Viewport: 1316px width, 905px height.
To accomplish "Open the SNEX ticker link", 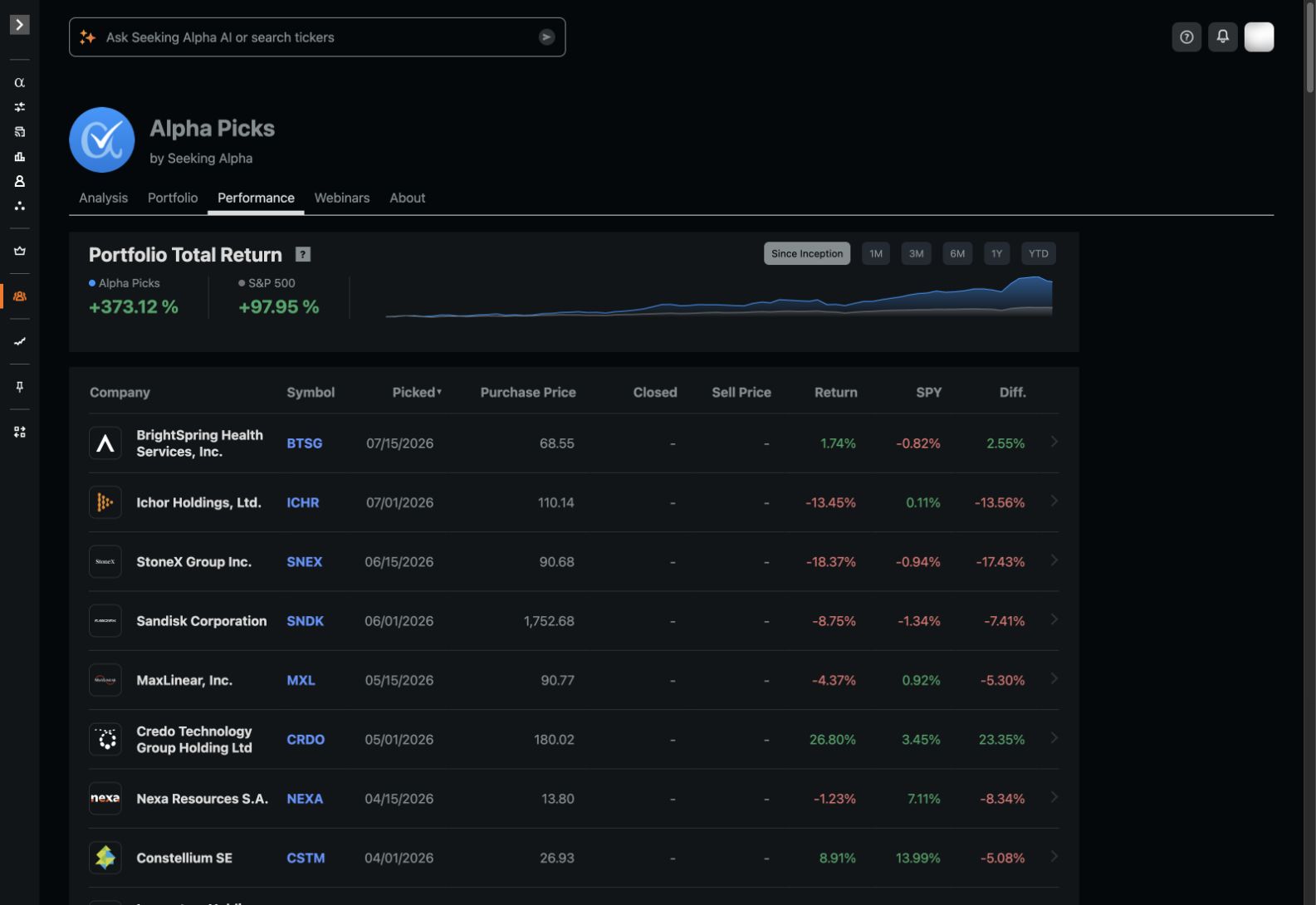I will (305, 562).
